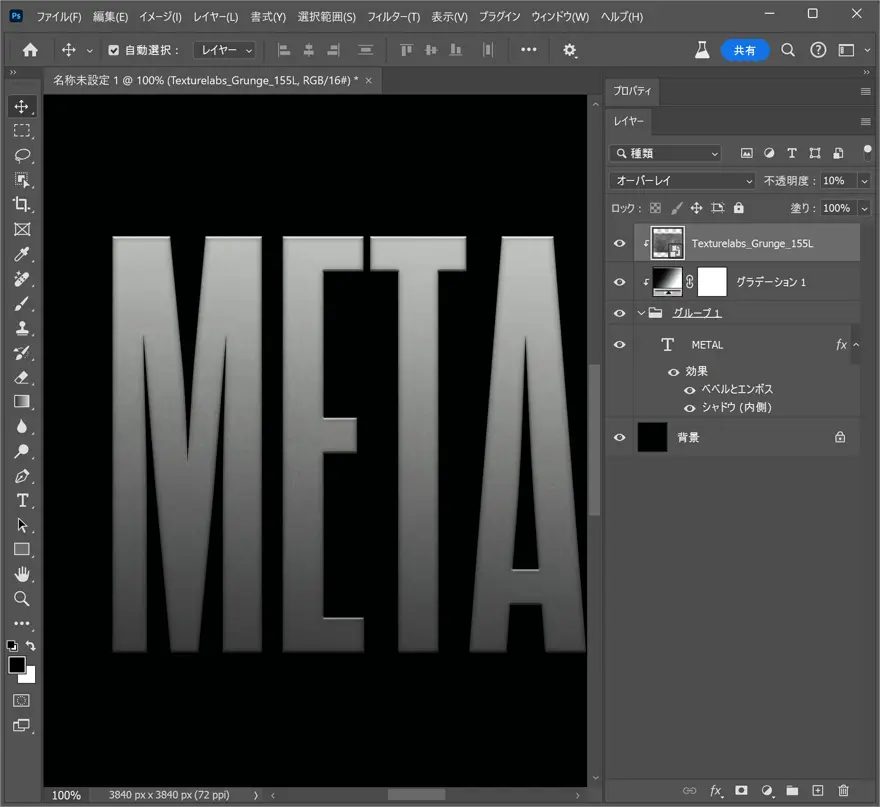Select the Texturelabs_Grunge_155L layer name

pyautogui.click(x=752, y=244)
